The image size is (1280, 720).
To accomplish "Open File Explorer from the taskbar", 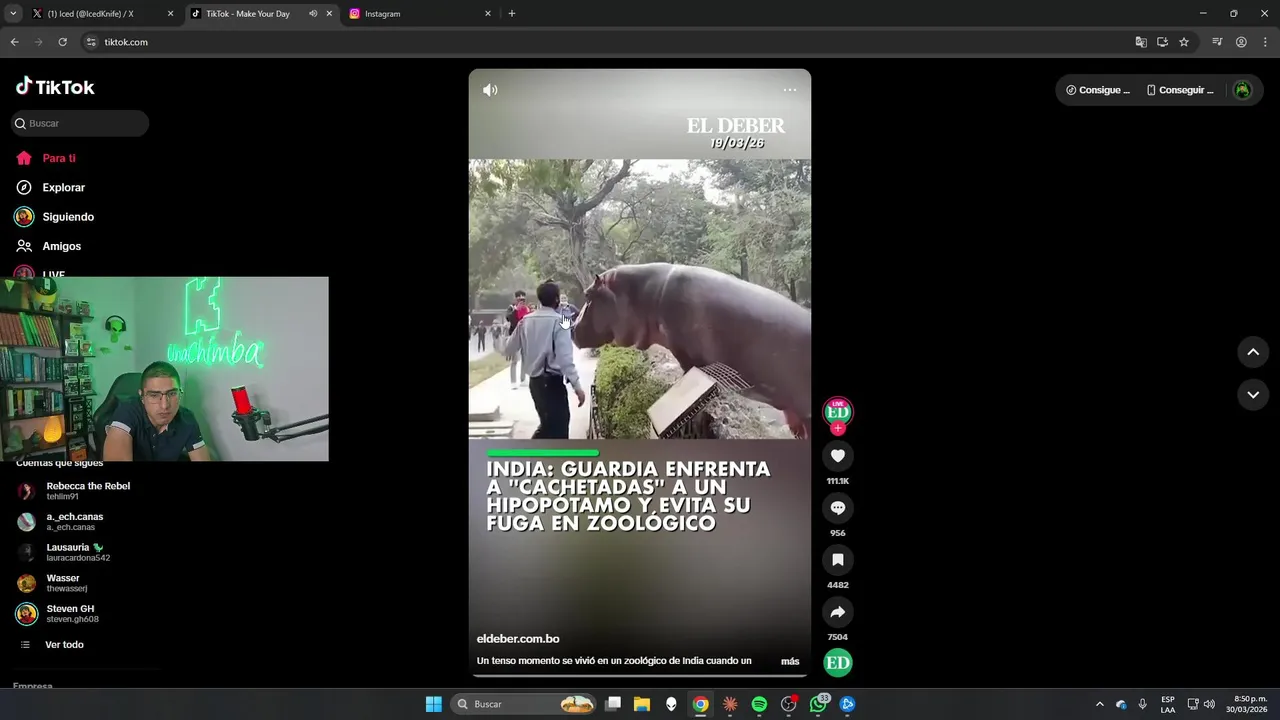I will (x=642, y=704).
